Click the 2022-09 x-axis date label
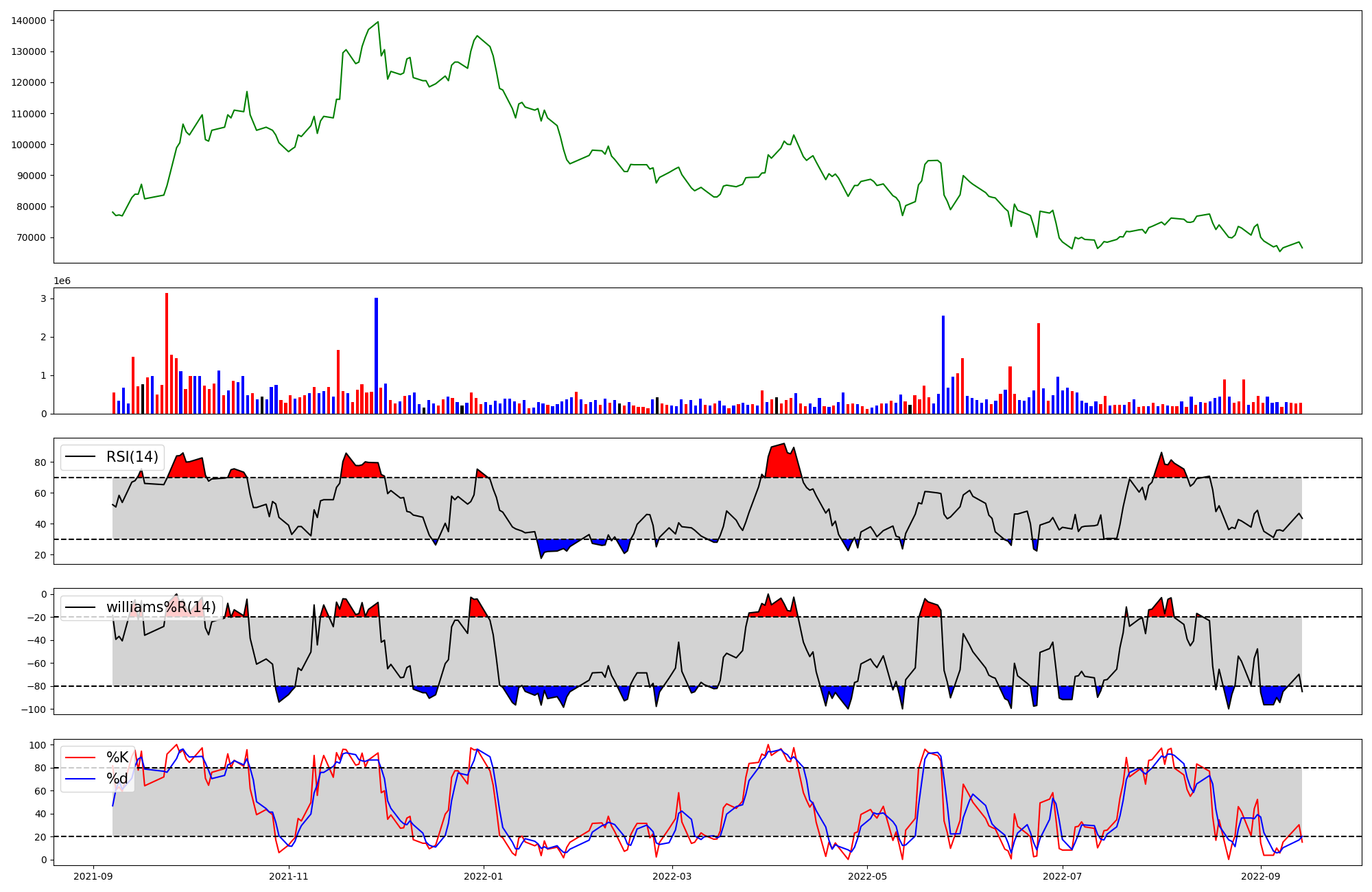 coord(1261,876)
